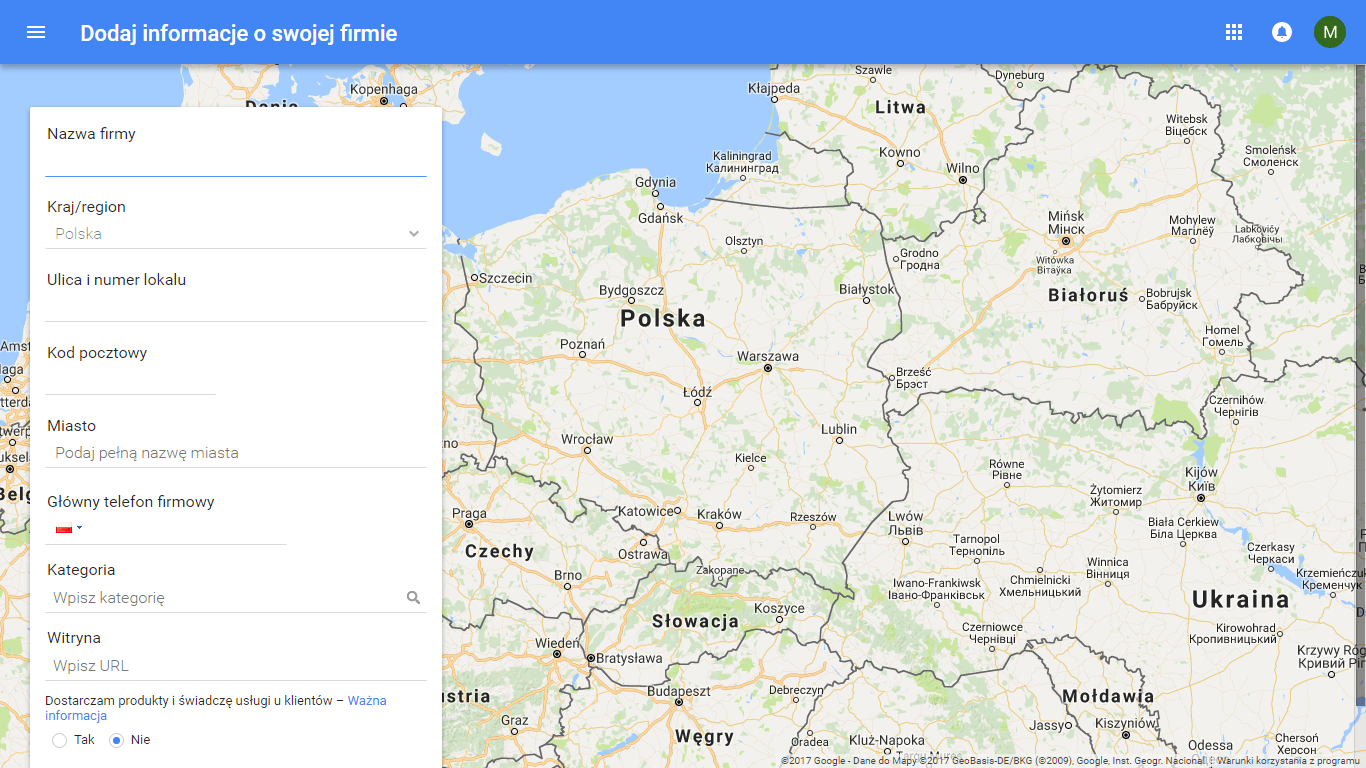Open the Google apps grid
Screen dimensions: 1366x768
pos(1234,32)
